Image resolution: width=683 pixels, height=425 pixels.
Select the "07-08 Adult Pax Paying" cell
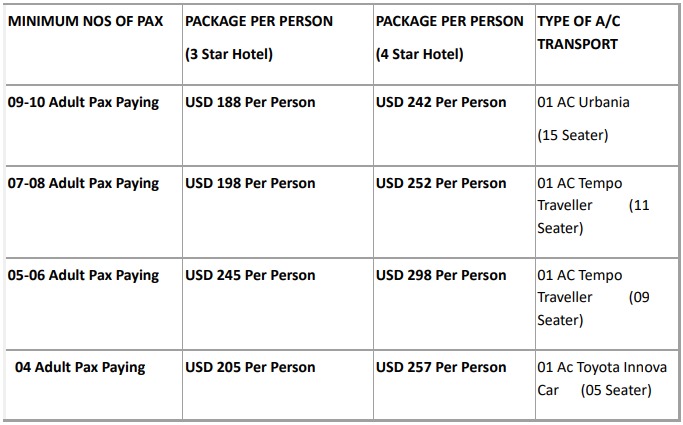(84, 183)
